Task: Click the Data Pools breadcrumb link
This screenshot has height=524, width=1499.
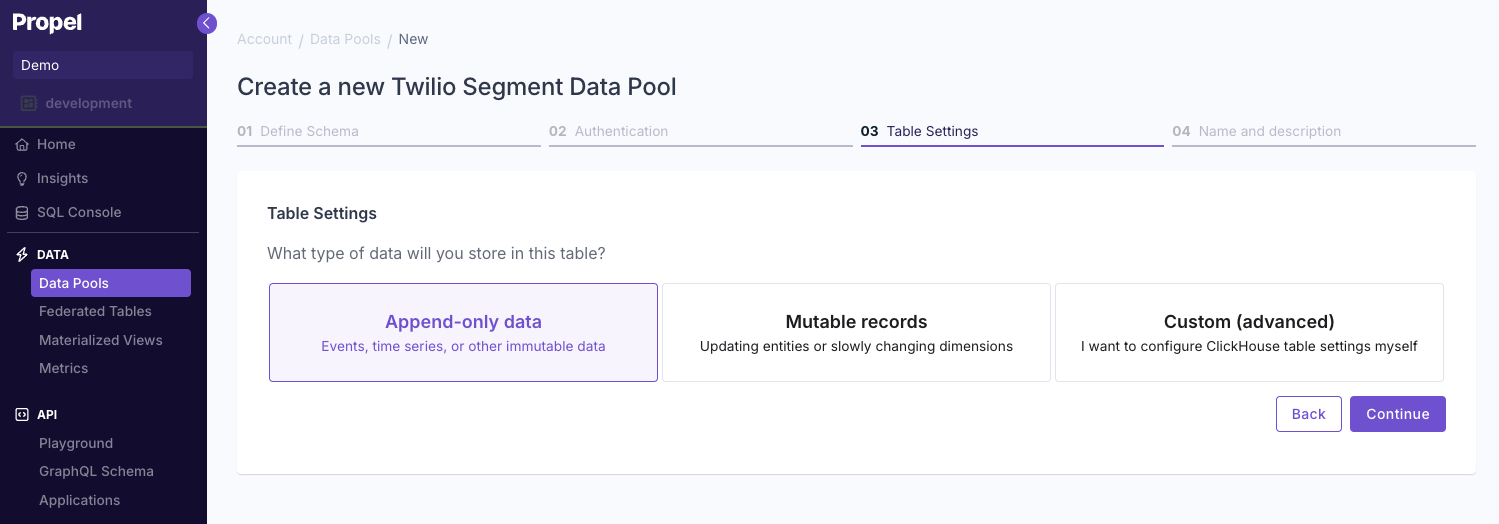Action: (x=345, y=39)
